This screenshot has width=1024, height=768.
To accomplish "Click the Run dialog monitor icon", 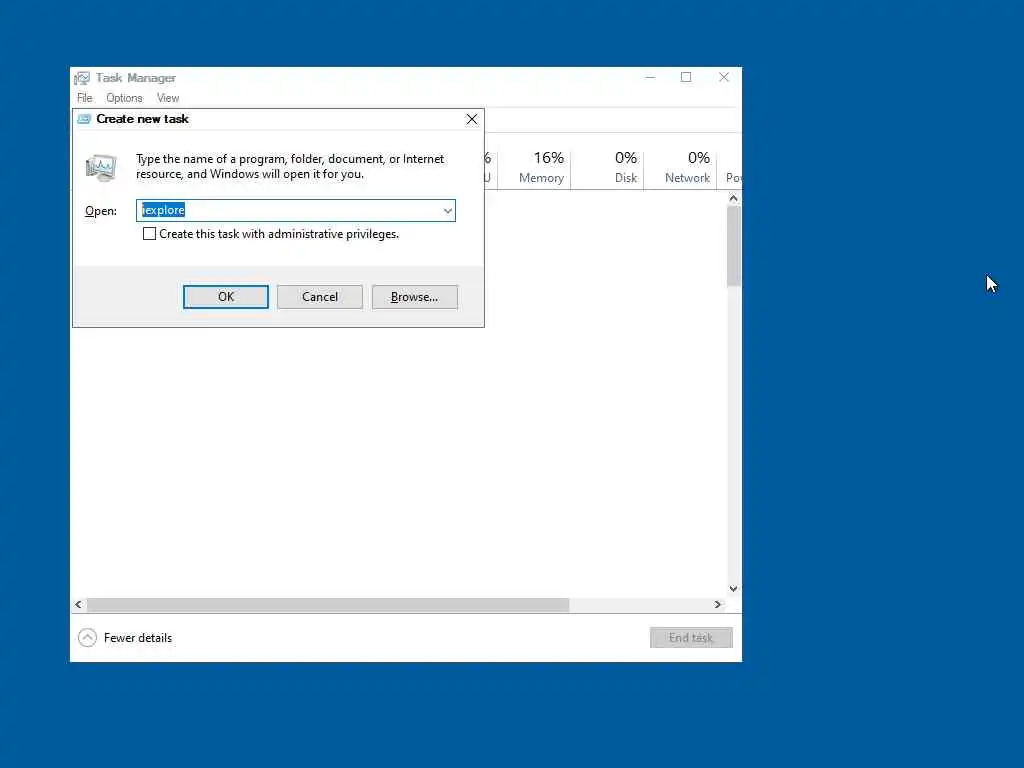I will click(101, 168).
